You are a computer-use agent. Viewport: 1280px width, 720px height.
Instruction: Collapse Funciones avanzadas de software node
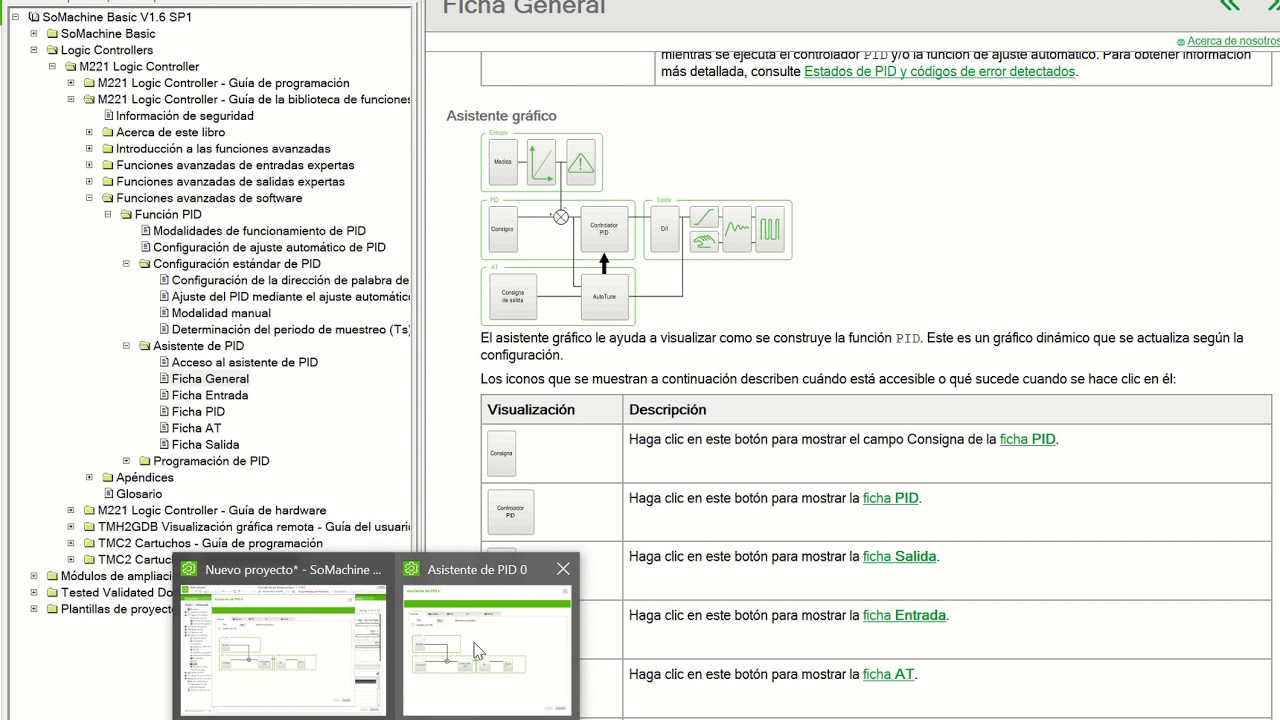point(89,198)
